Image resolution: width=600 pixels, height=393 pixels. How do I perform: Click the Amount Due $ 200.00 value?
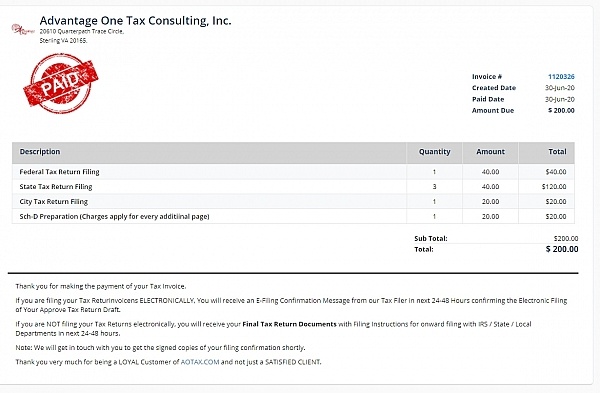561,111
